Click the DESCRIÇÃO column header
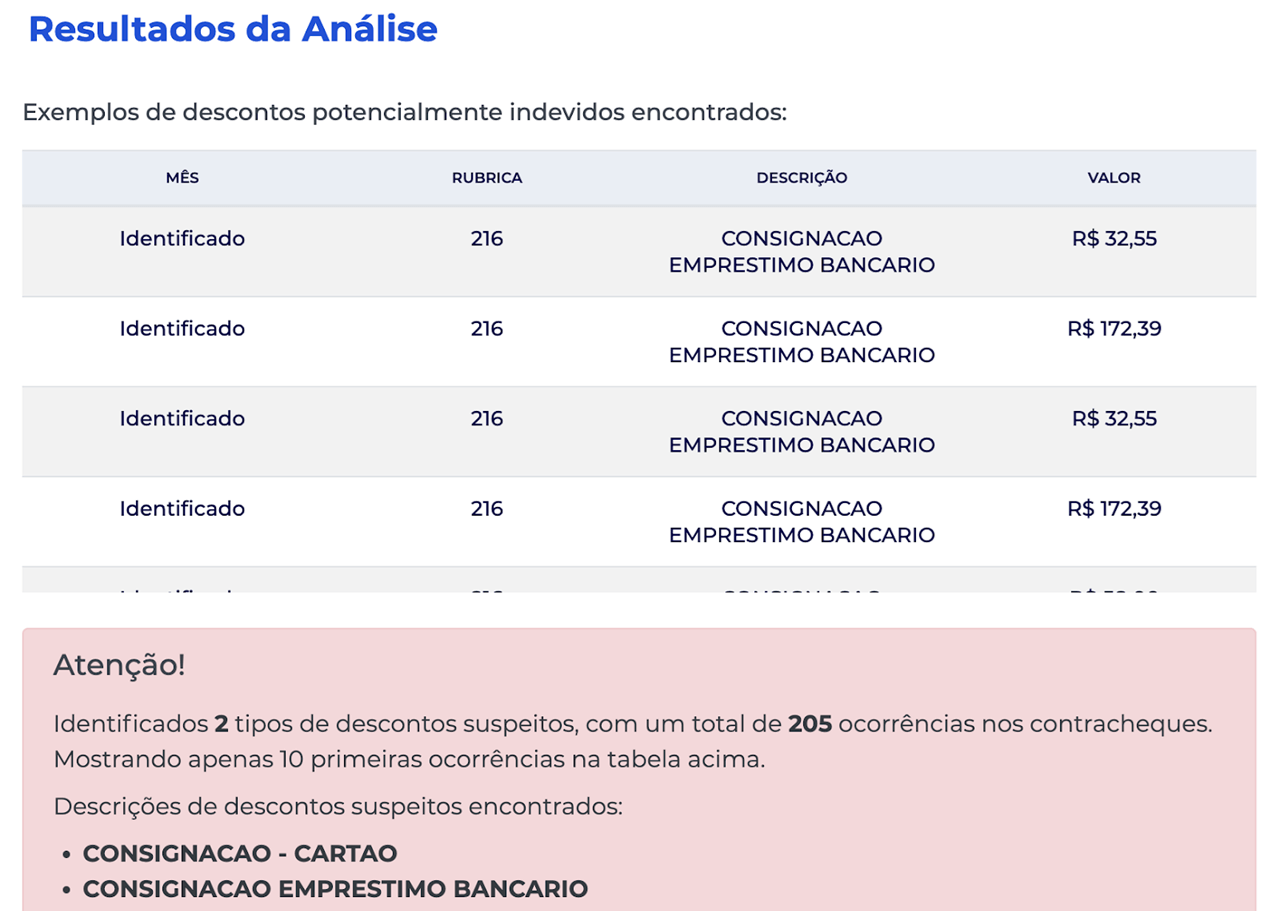Viewport: 1280px width, 911px height. [x=801, y=178]
